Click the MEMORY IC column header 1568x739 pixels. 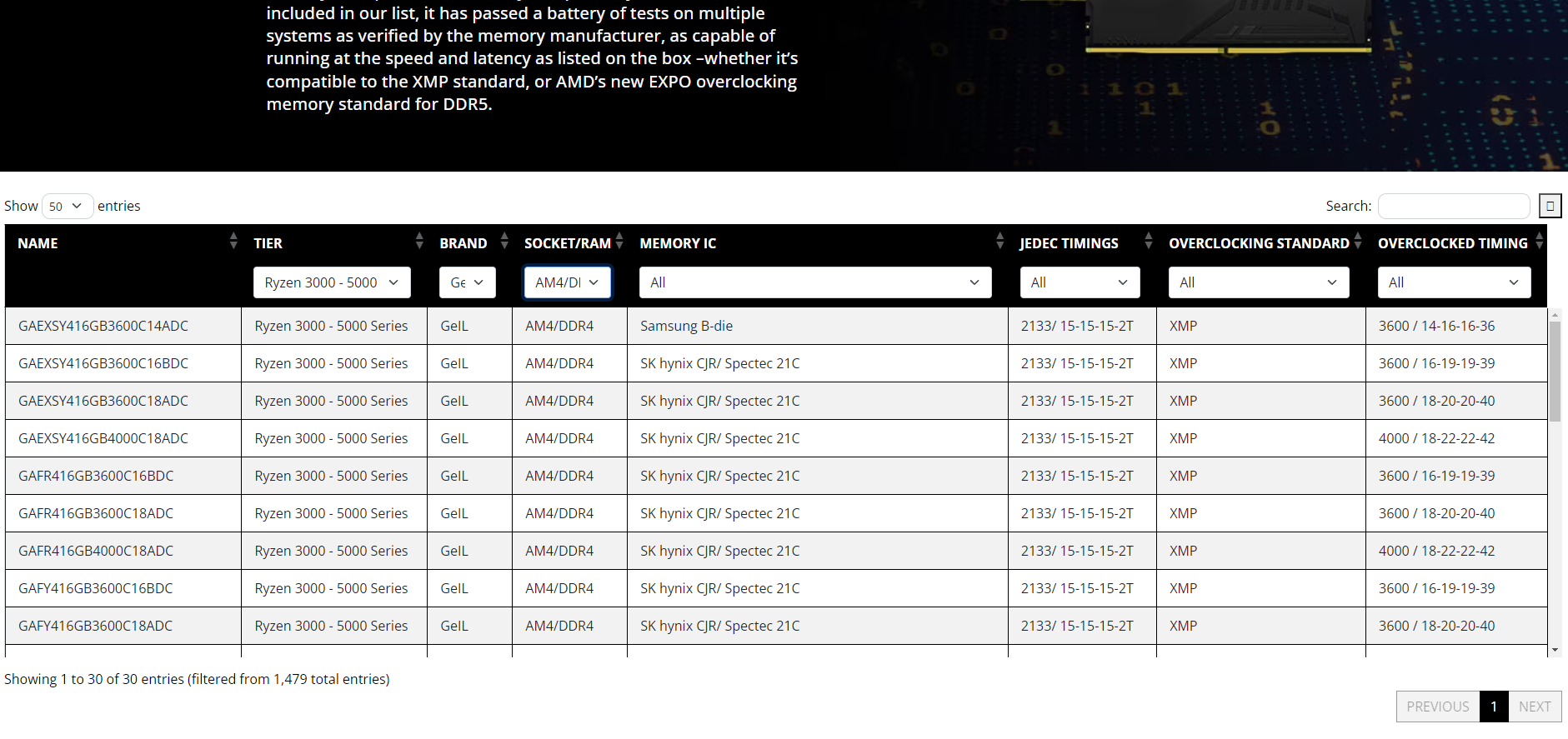click(678, 243)
